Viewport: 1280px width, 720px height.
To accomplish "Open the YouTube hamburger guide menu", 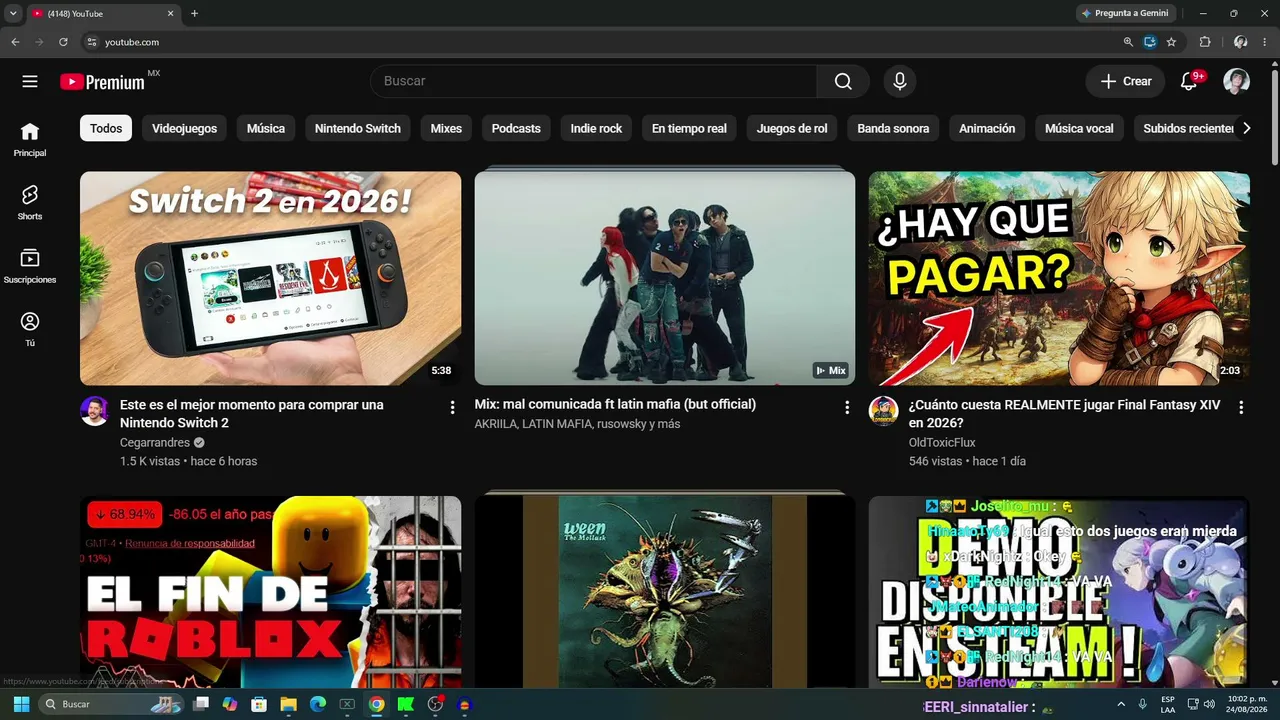I will pyautogui.click(x=30, y=81).
